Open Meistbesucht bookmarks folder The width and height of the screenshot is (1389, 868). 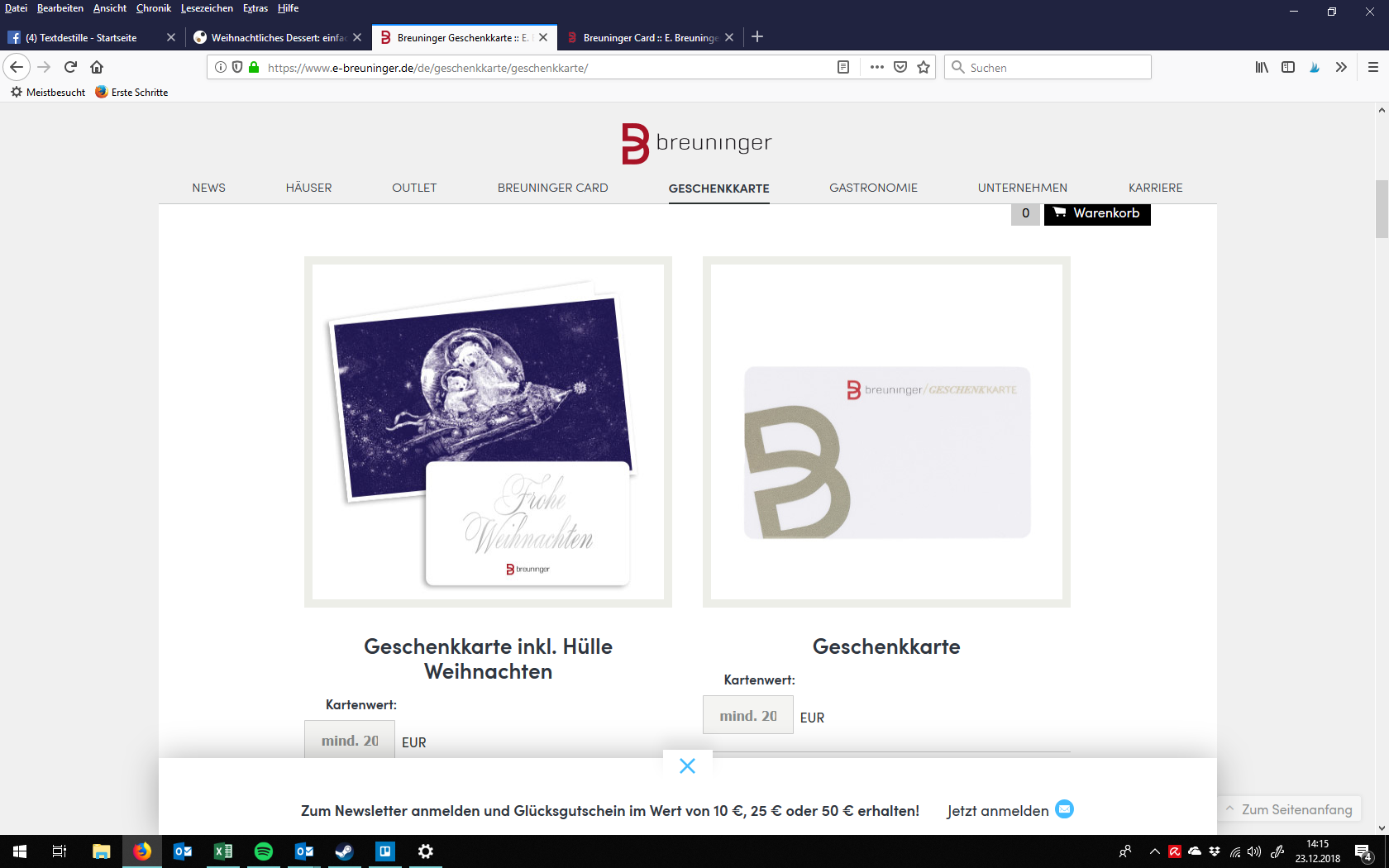48,92
